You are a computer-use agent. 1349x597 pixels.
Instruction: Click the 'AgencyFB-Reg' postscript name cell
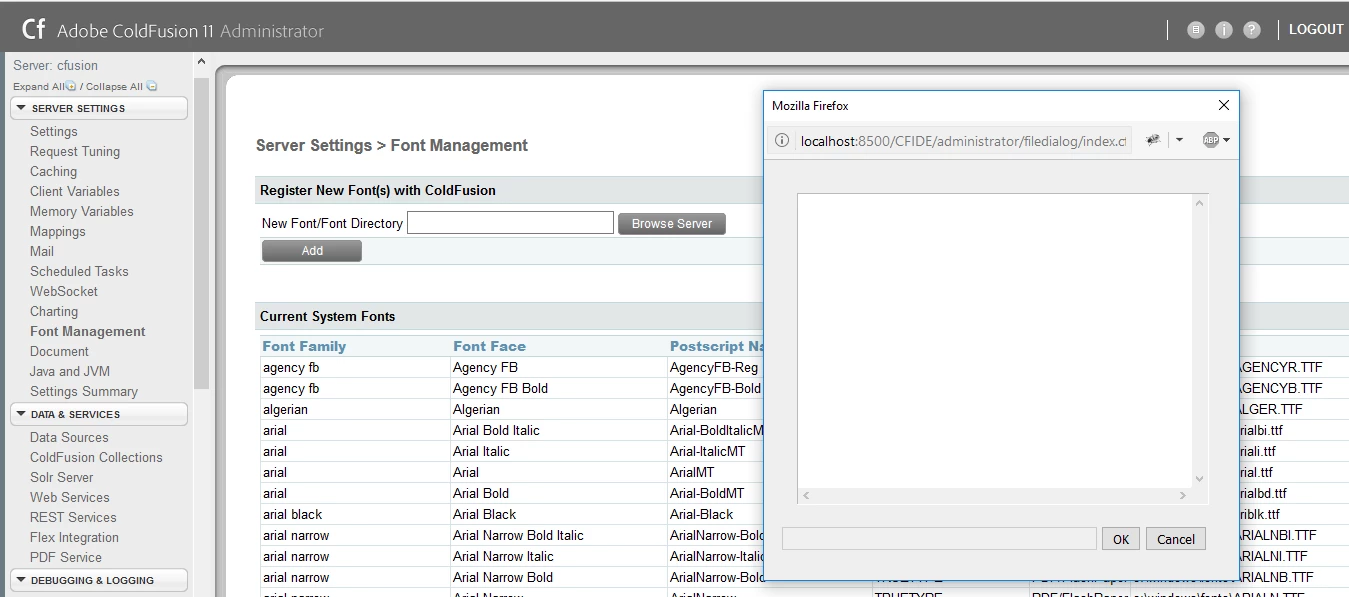coord(714,367)
